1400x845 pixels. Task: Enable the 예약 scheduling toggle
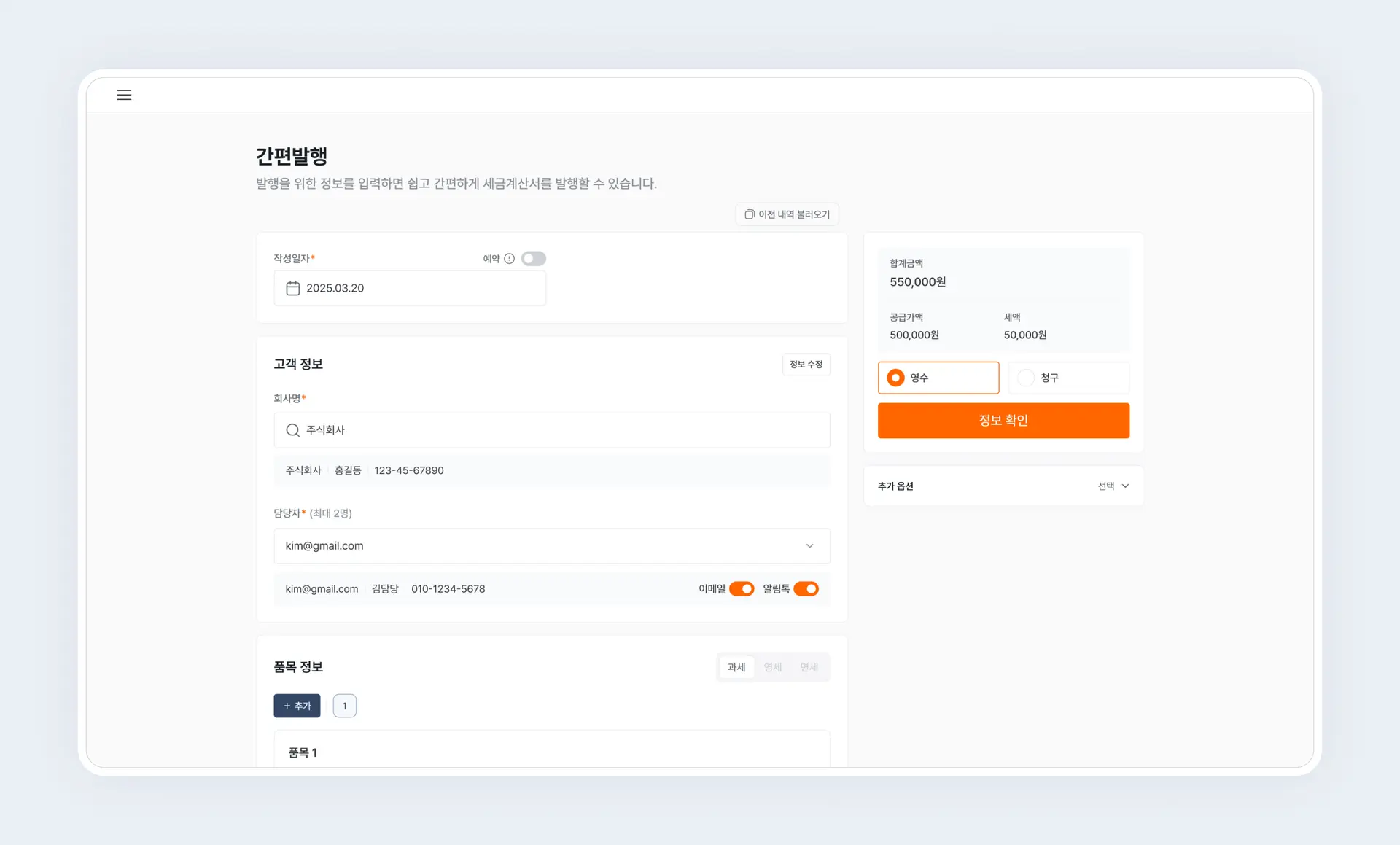[x=533, y=258]
